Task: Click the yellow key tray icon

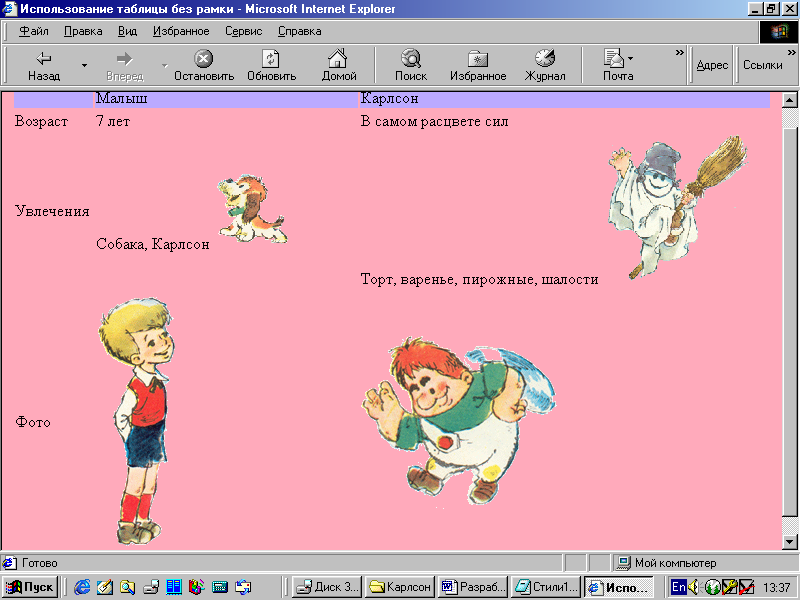Action: 730,587
